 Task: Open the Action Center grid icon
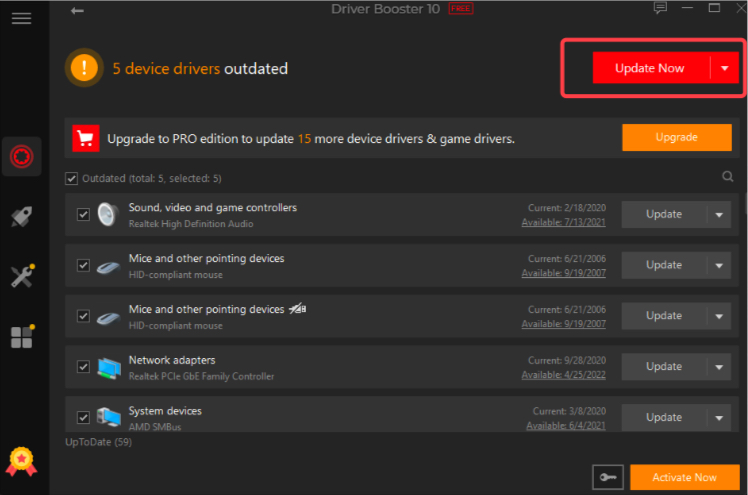22,337
